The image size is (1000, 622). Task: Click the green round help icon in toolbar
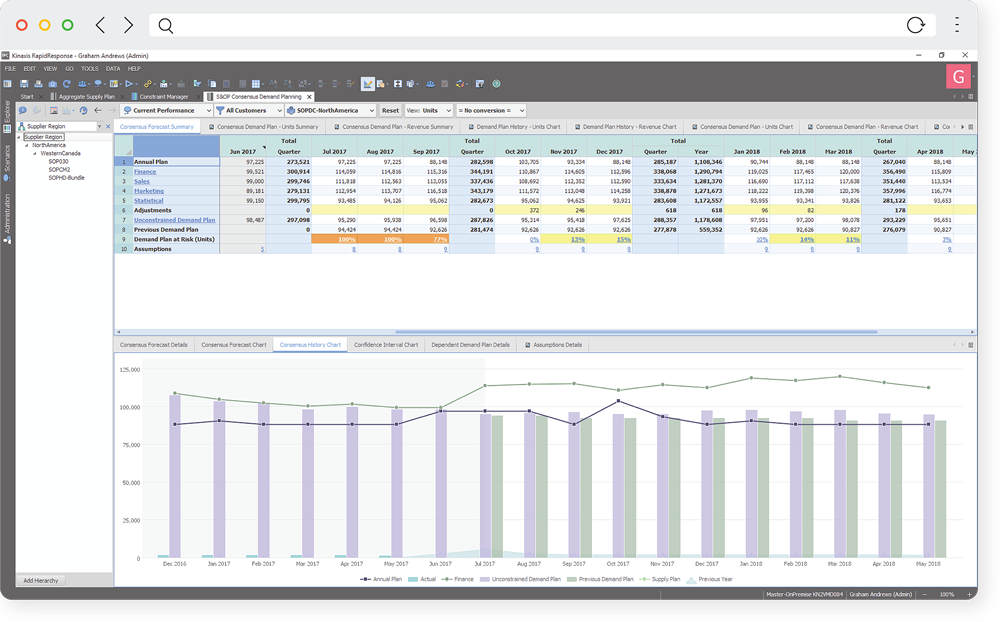click(x=496, y=84)
